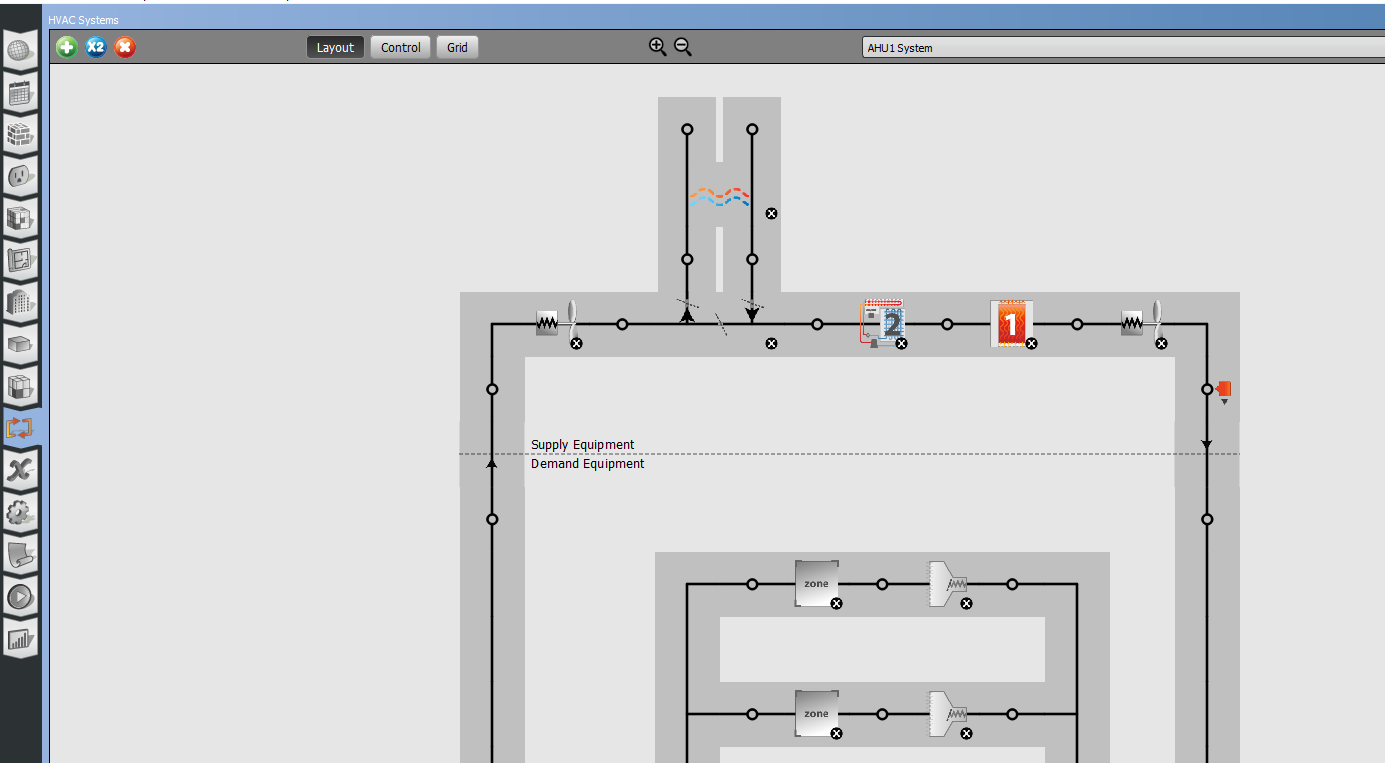
Task: Select node between return fan and mixer
Action: point(622,324)
